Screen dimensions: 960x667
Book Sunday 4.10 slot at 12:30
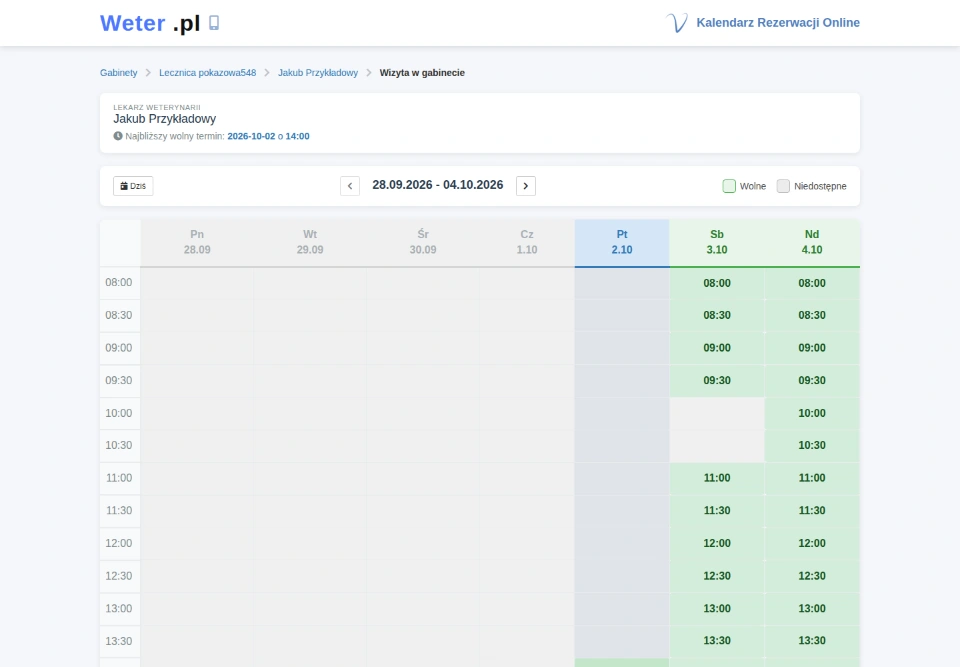coord(812,576)
